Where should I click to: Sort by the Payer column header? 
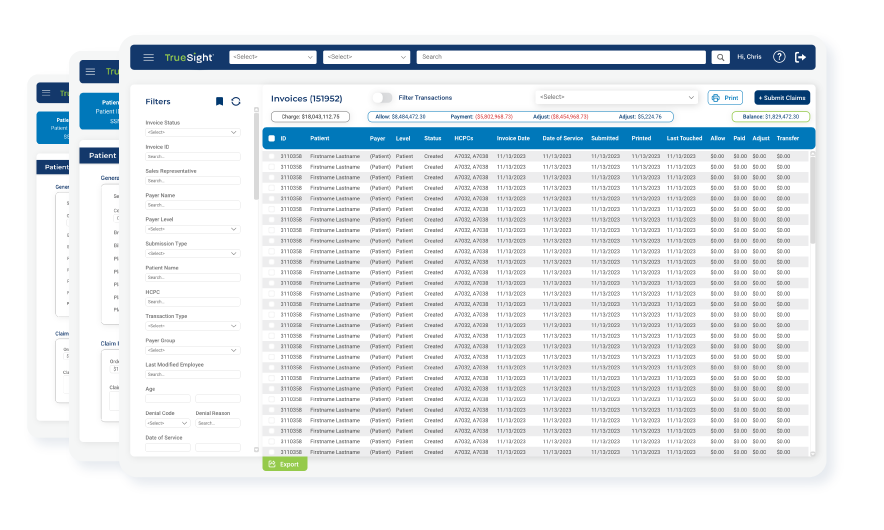click(x=377, y=138)
